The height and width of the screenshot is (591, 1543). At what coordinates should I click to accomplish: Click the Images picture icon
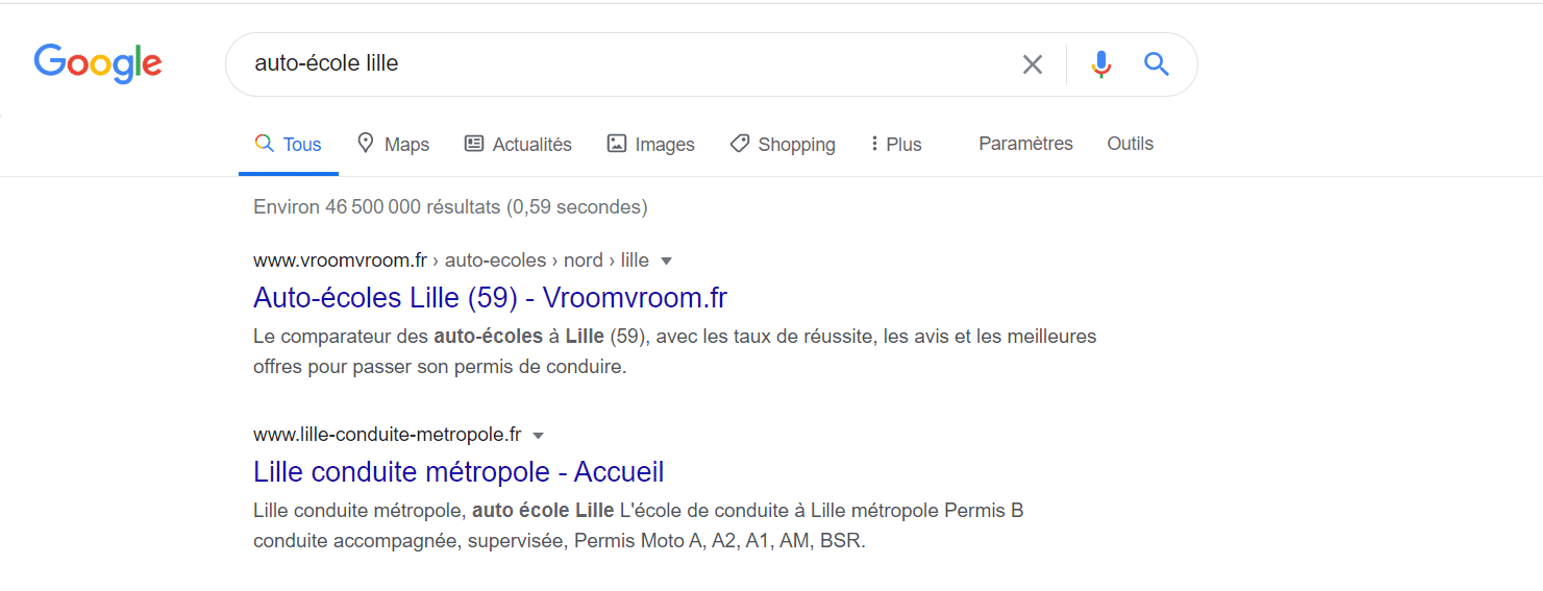617,143
